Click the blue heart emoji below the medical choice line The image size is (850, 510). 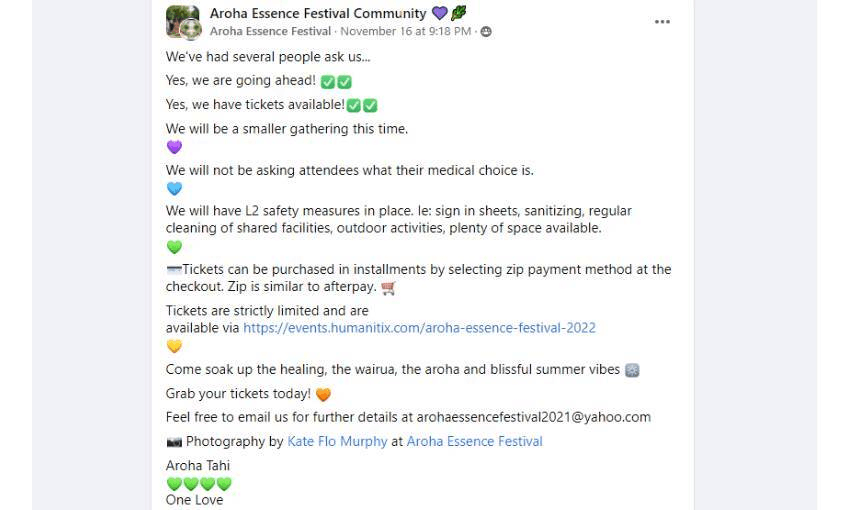tap(174, 188)
